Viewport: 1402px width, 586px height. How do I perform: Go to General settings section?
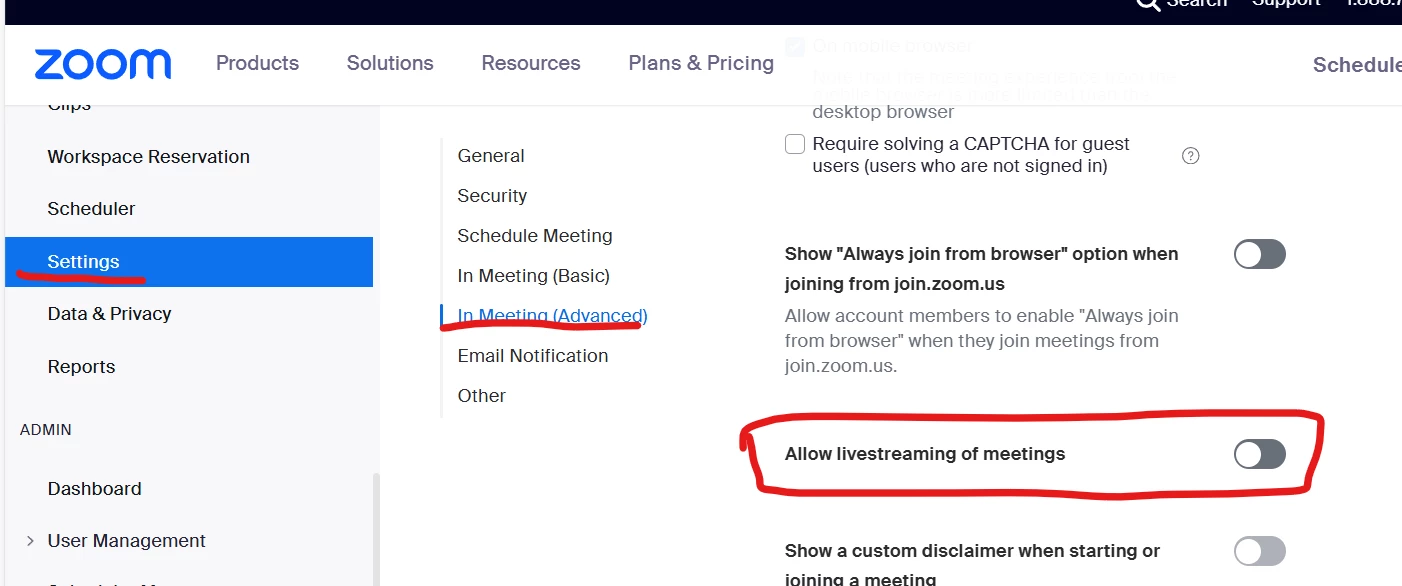pos(491,156)
